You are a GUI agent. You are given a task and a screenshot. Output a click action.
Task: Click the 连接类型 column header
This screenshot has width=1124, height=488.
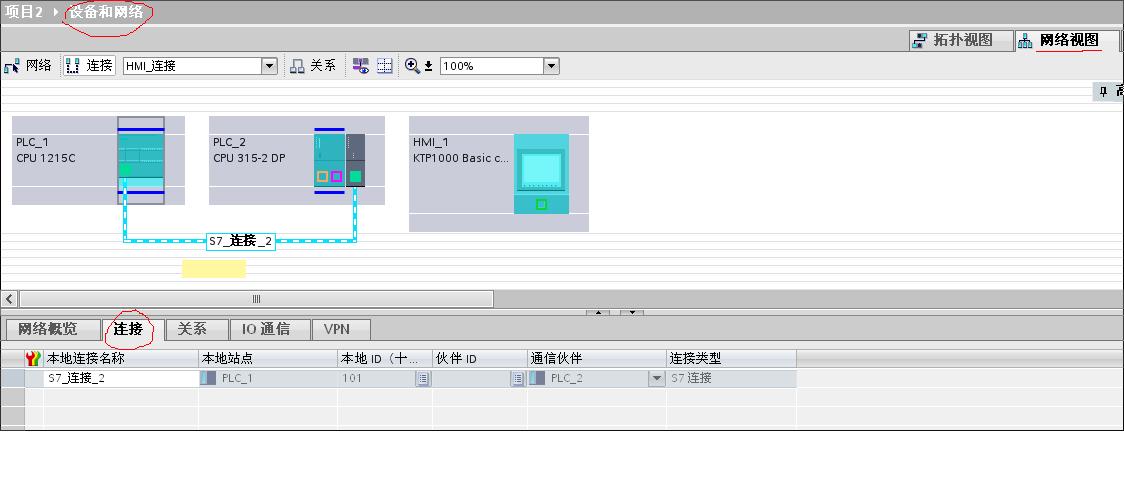tap(731, 358)
